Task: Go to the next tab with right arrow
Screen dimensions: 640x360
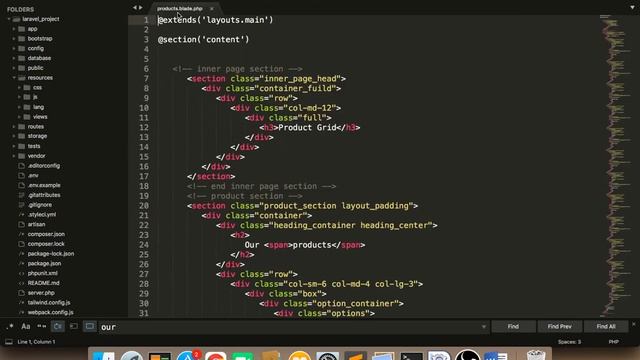Action: pyautogui.click(x=141, y=7)
